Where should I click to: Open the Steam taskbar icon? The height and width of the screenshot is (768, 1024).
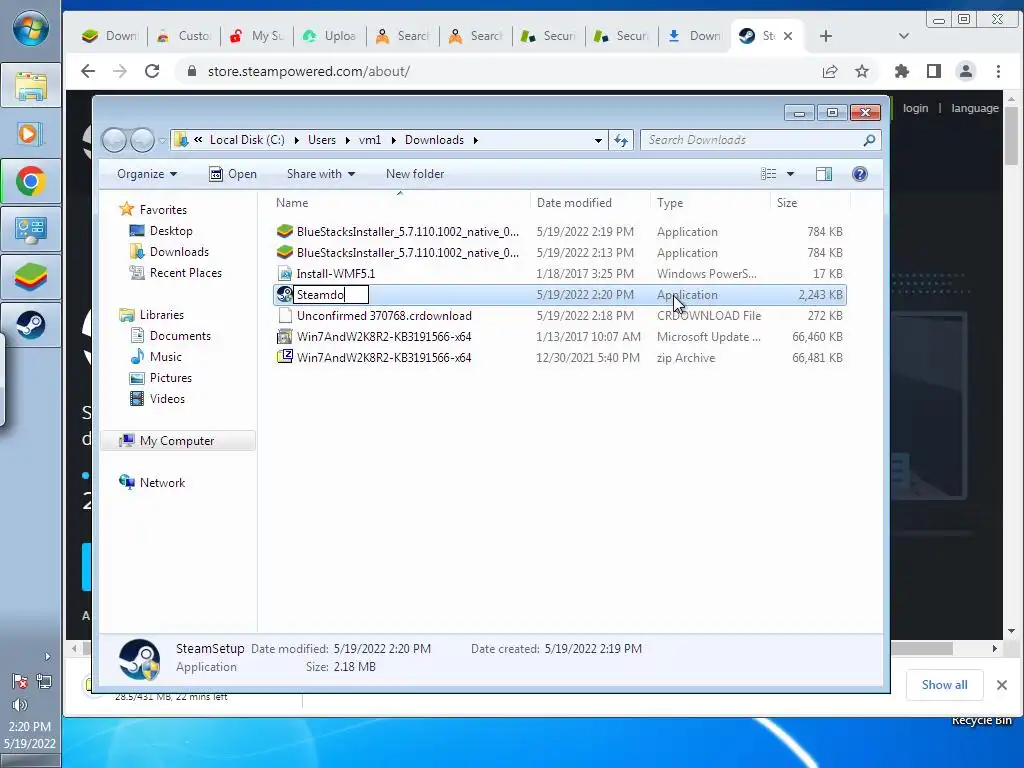pos(31,325)
